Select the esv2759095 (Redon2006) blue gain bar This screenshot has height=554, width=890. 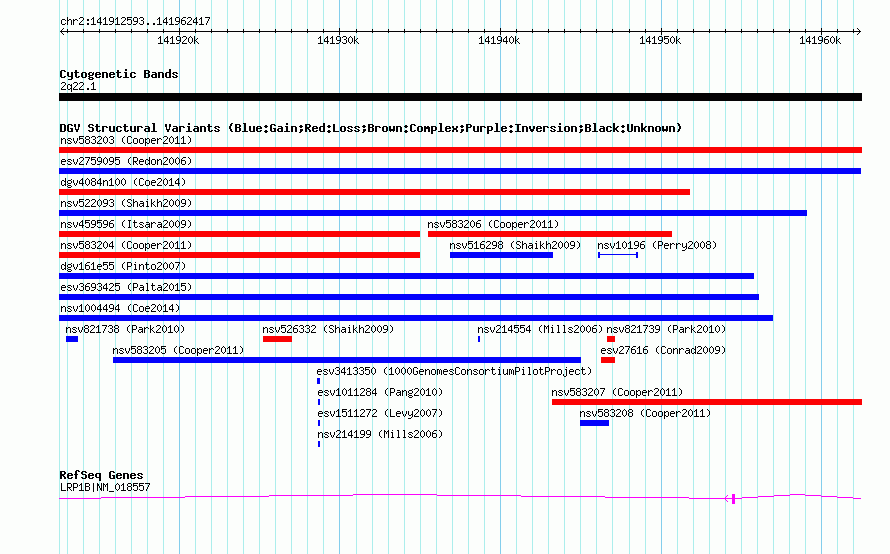(460, 171)
